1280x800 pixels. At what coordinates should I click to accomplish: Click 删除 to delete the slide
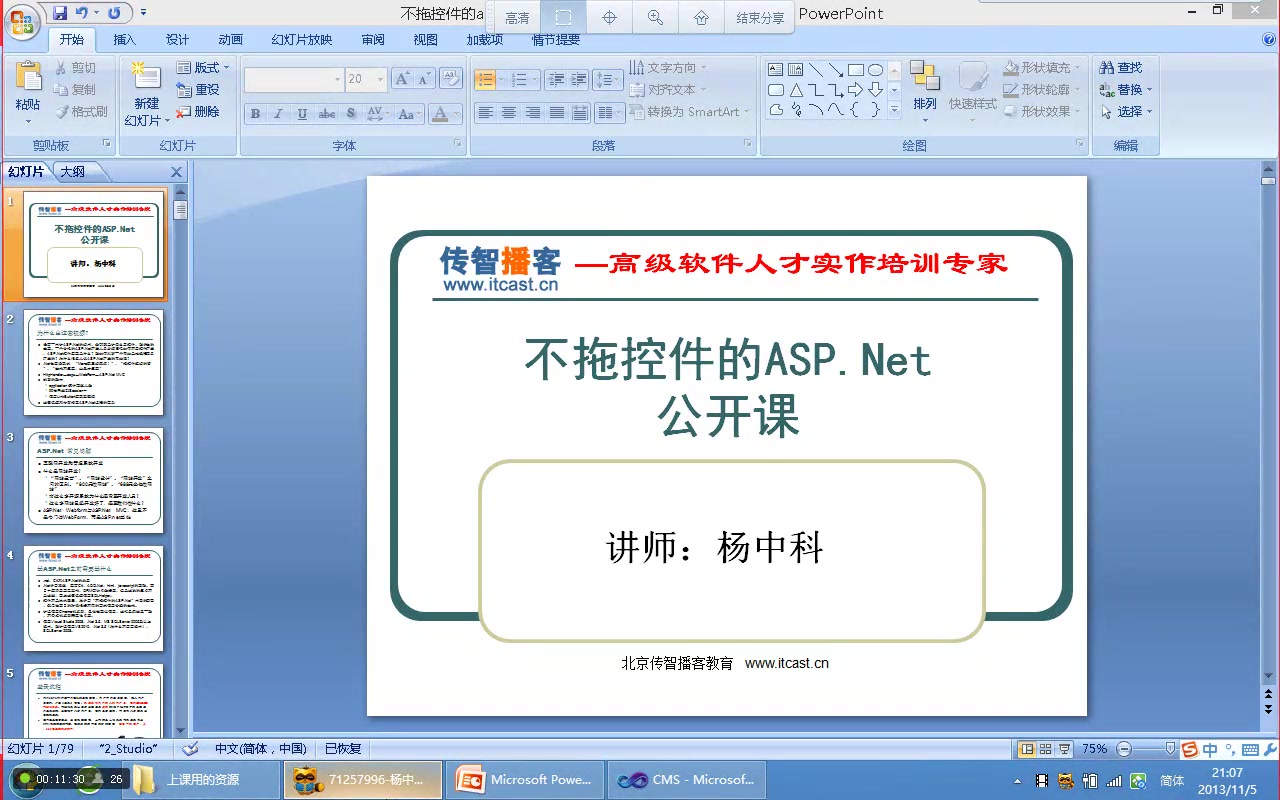click(198, 112)
